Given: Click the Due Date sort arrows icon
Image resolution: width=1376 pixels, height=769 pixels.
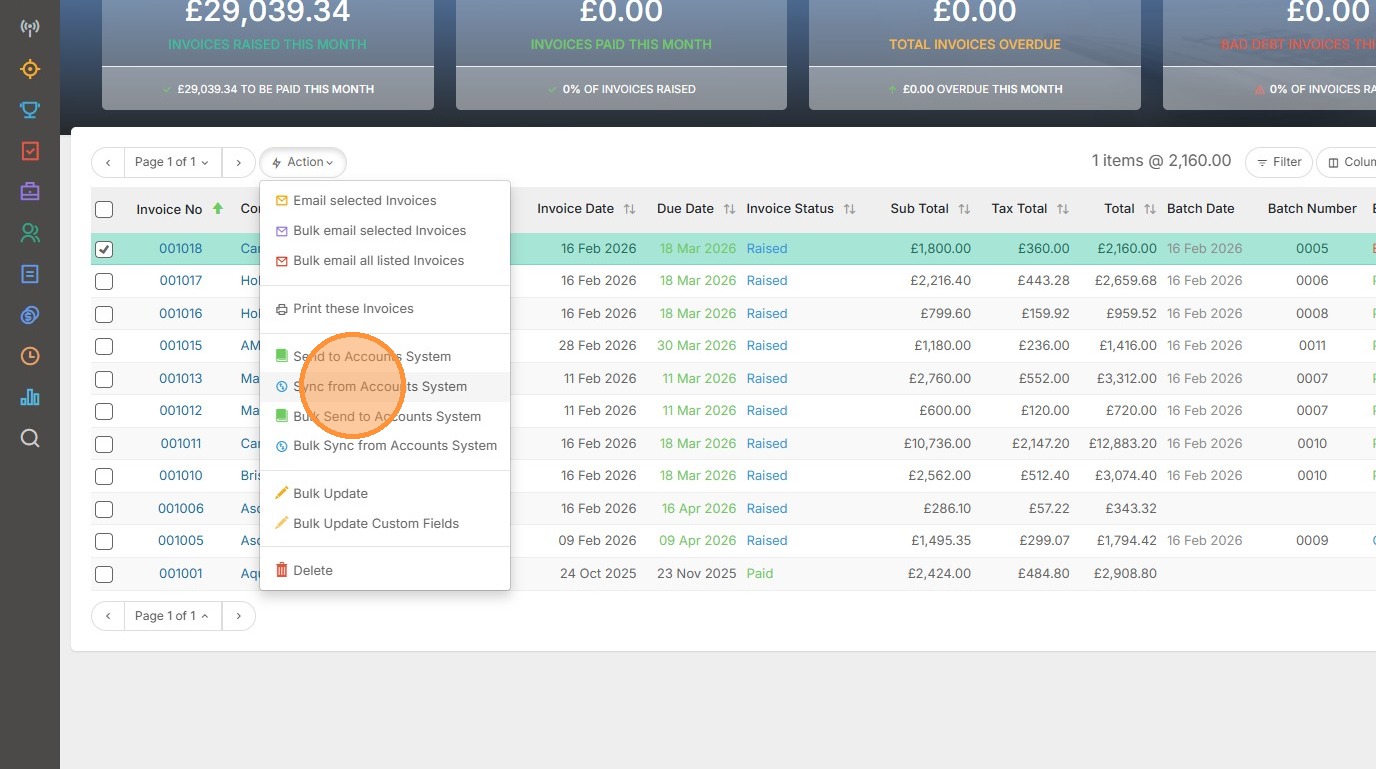Looking at the screenshot, I should click(x=729, y=209).
